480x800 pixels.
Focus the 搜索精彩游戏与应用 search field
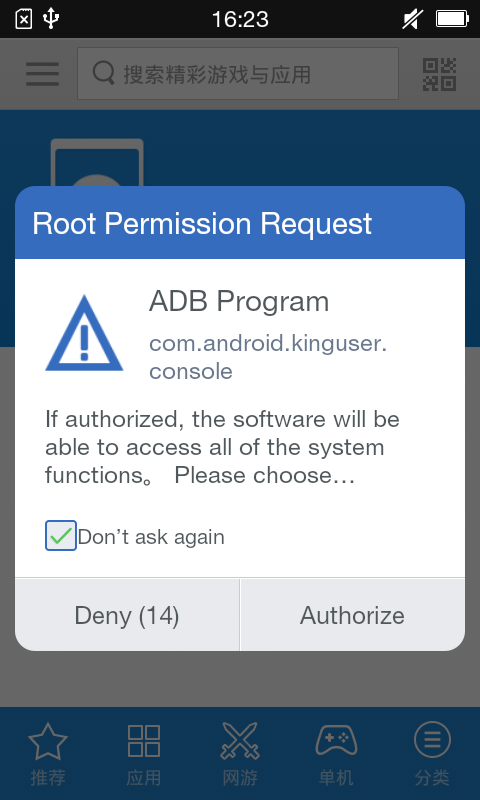(238, 74)
